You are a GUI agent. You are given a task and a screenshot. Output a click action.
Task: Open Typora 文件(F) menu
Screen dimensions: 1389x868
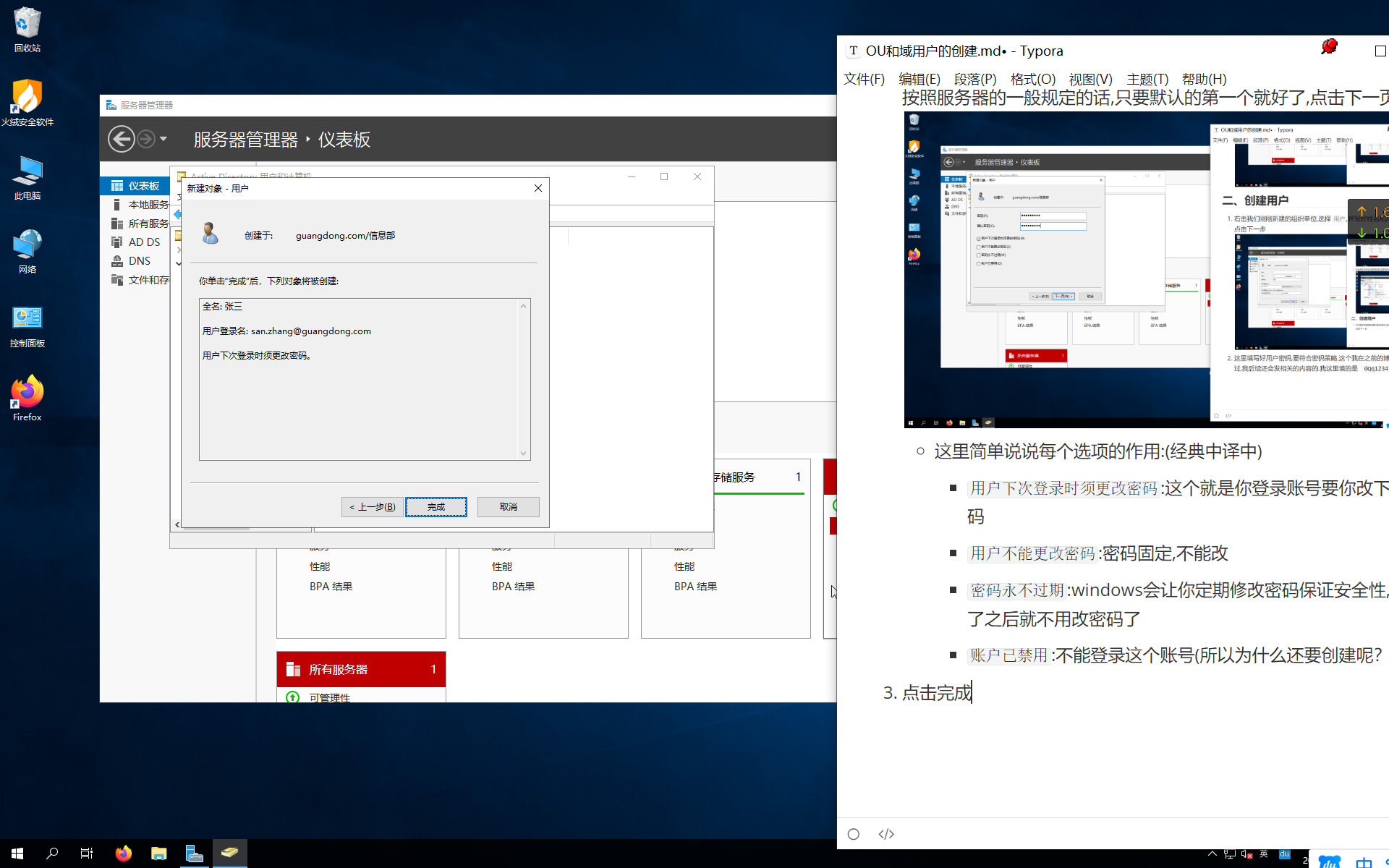point(864,79)
